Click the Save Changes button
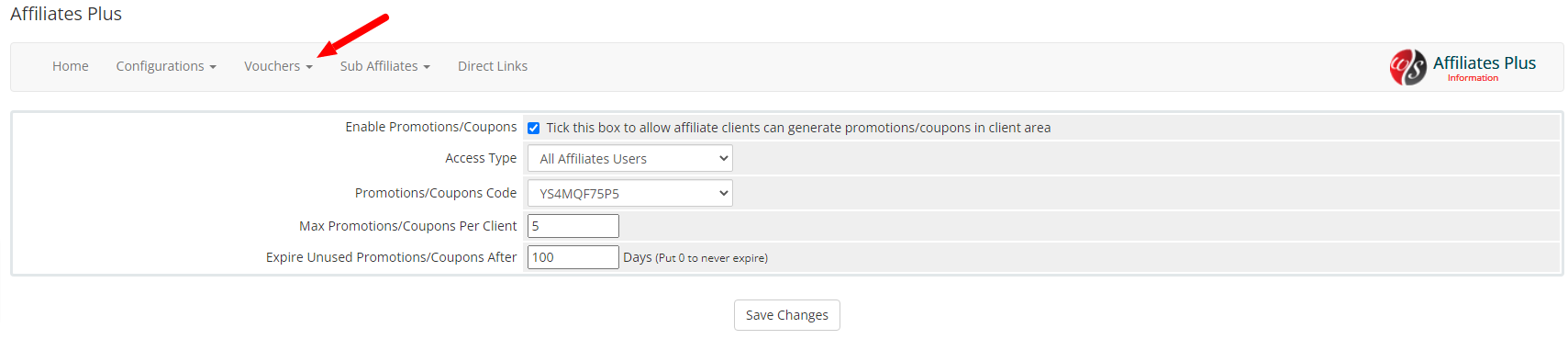1568x339 pixels. [786, 315]
